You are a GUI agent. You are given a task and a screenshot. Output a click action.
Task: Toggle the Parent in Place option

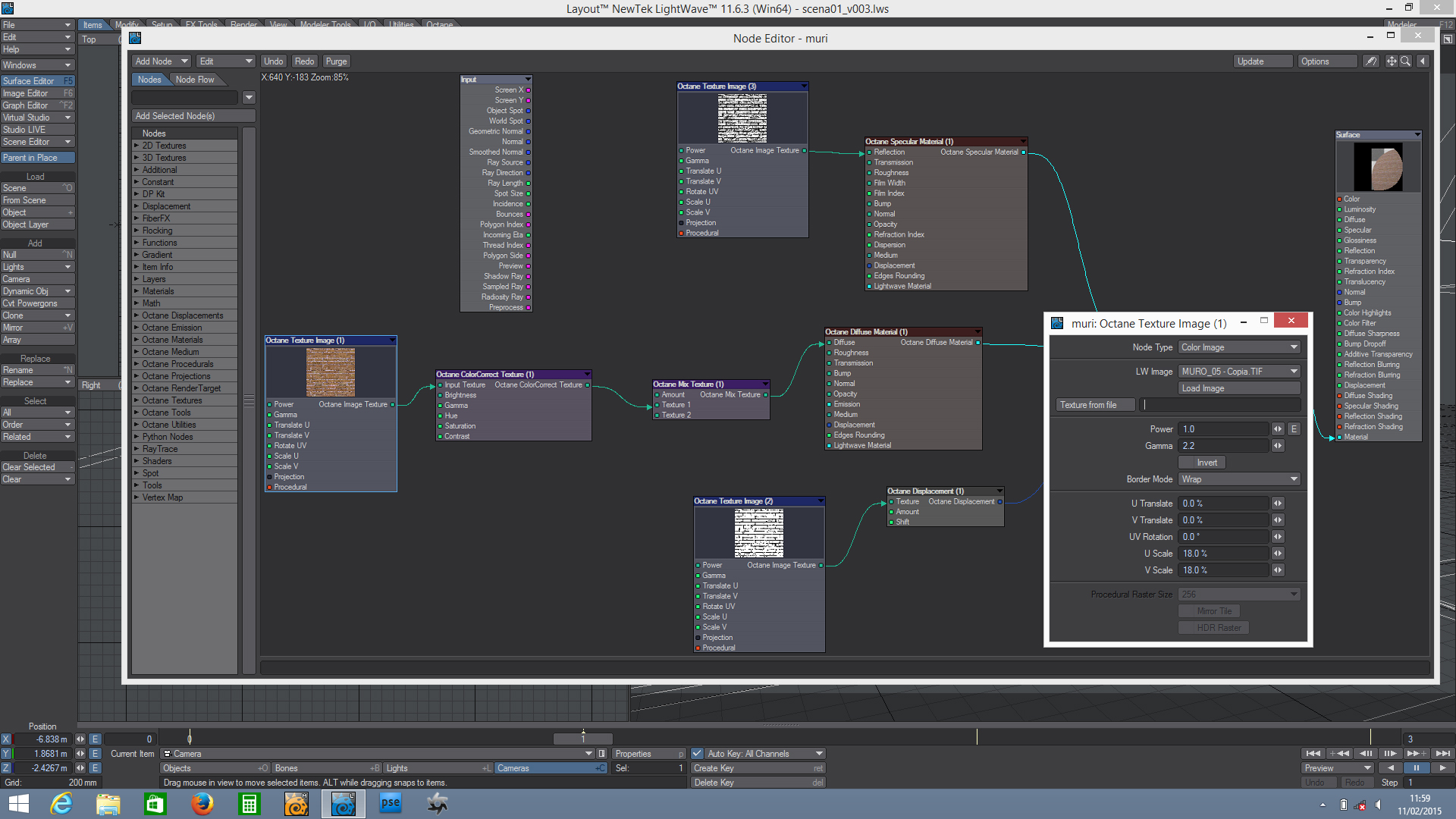[37, 158]
